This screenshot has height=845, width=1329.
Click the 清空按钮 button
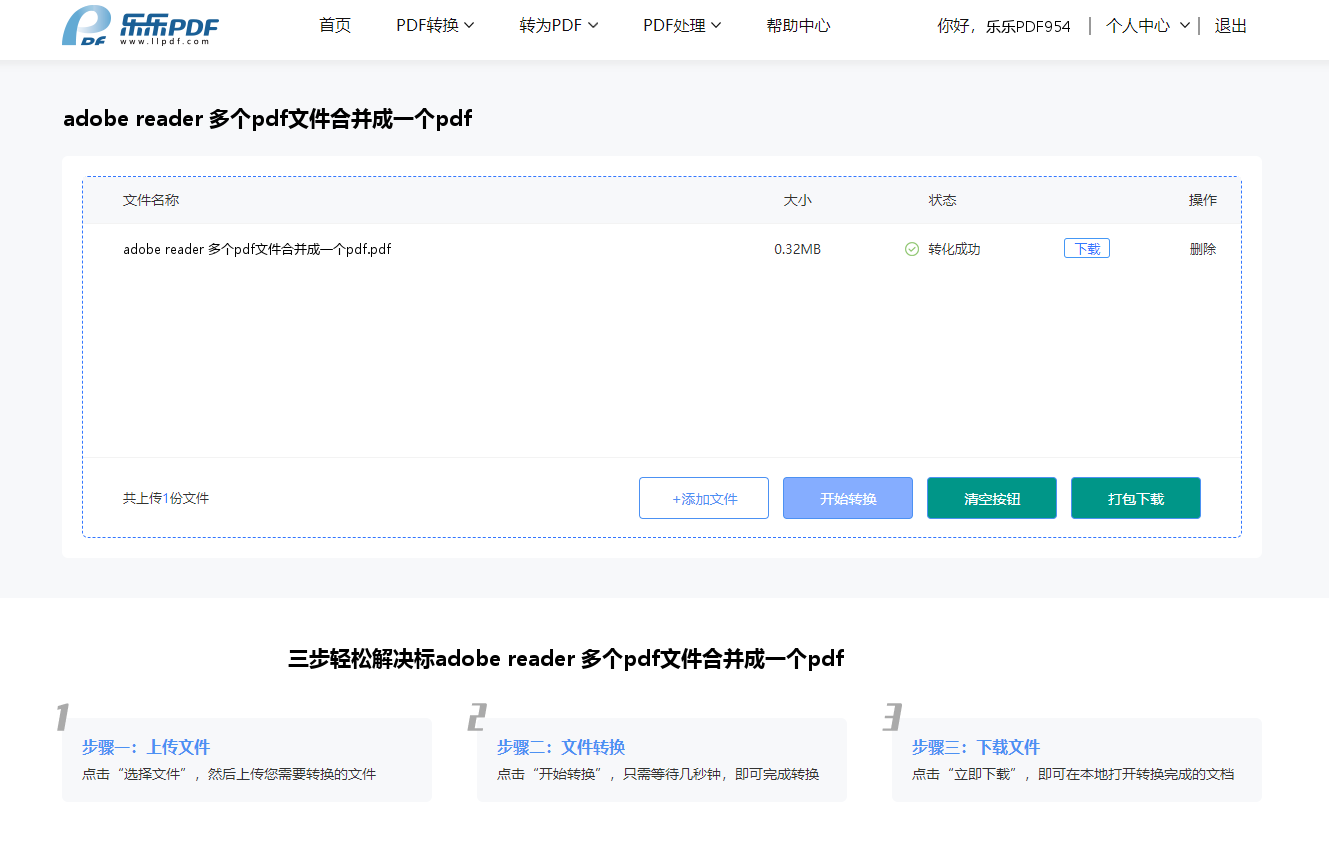pyautogui.click(x=992, y=498)
